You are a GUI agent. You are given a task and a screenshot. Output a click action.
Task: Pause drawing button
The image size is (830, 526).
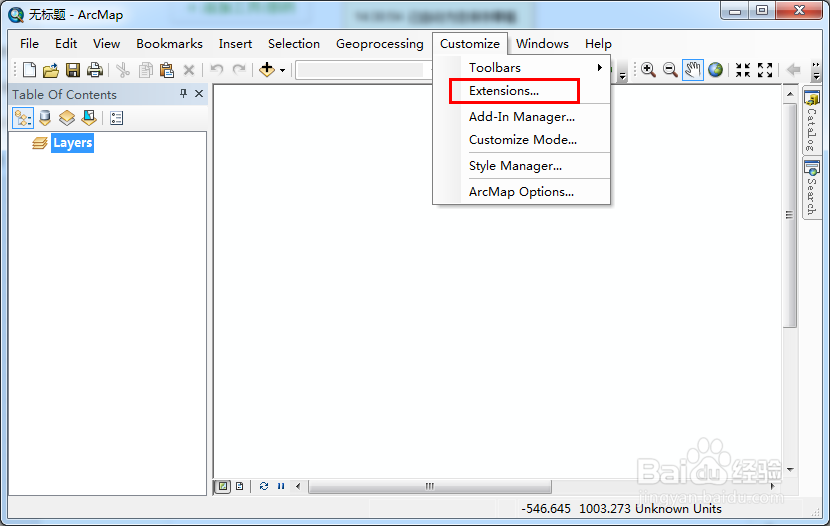pyautogui.click(x=281, y=486)
